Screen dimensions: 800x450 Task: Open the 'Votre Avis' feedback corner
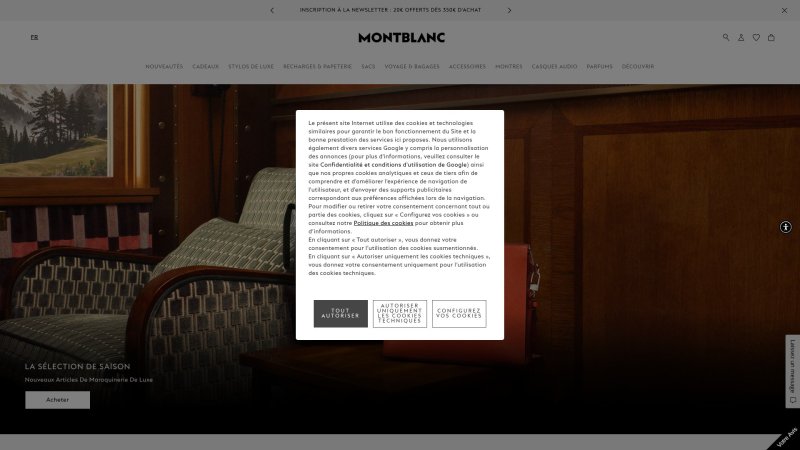point(787,438)
